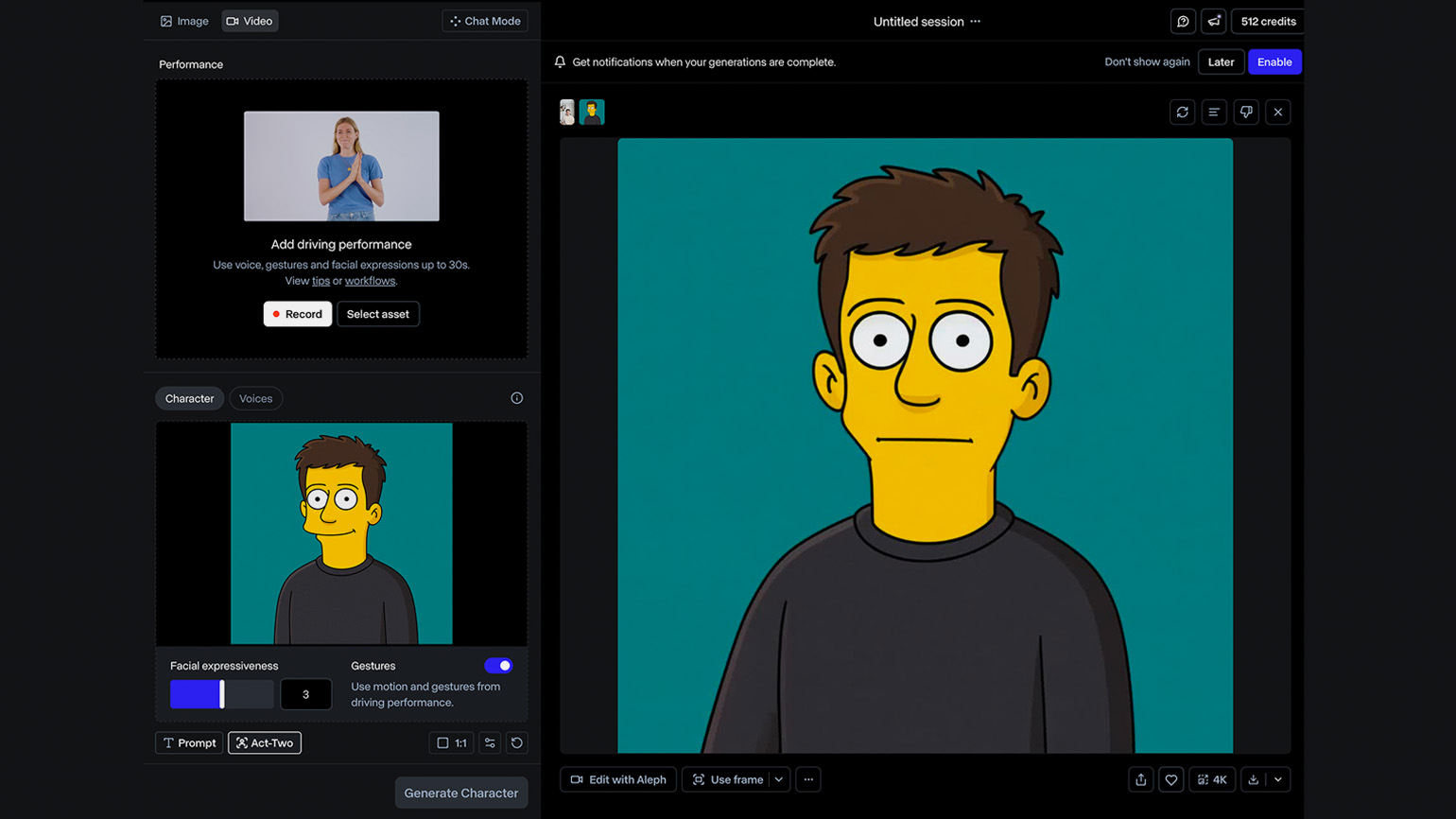Open more options ellipsis below preview
The width and height of the screenshot is (1456, 819).
tap(808, 780)
